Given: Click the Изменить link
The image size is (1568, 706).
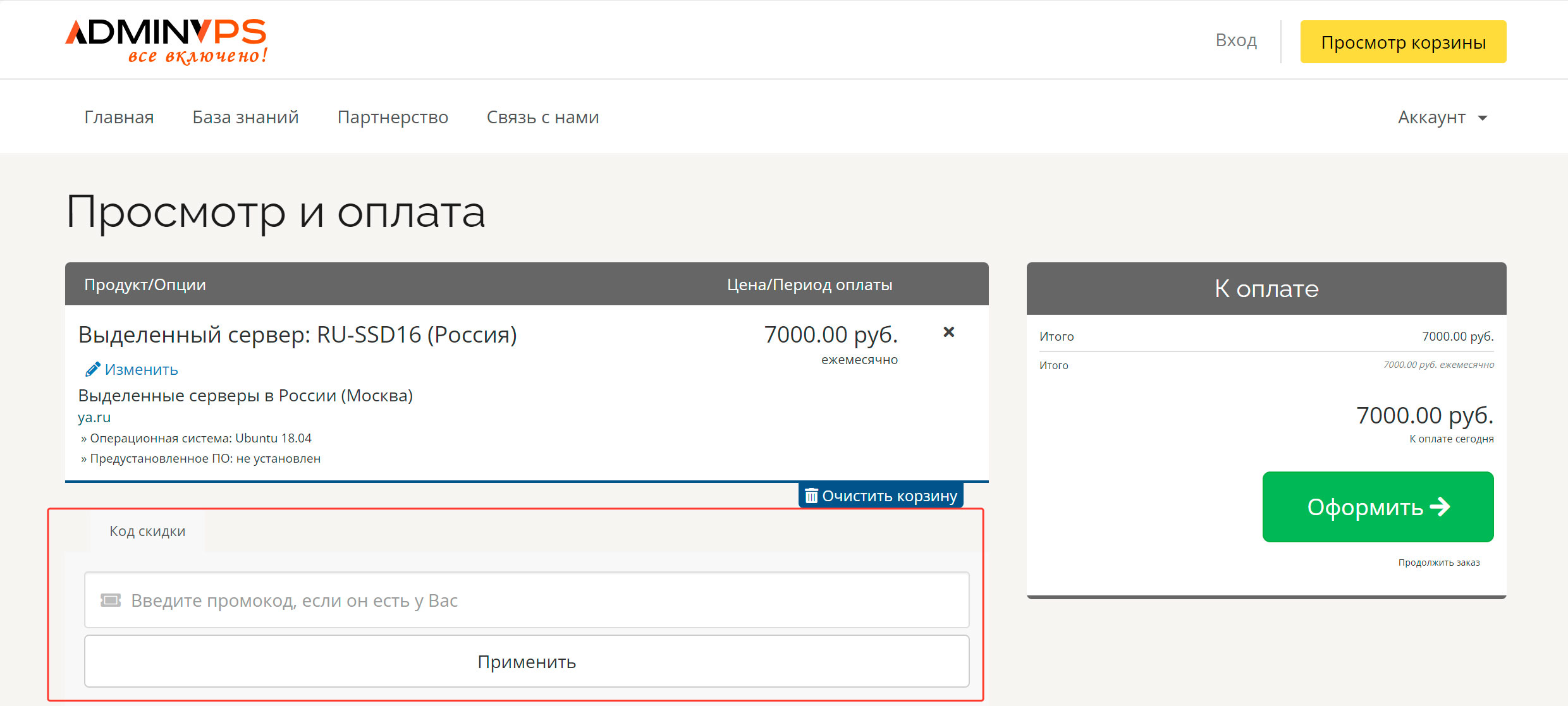Looking at the screenshot, I should (141, 369).
